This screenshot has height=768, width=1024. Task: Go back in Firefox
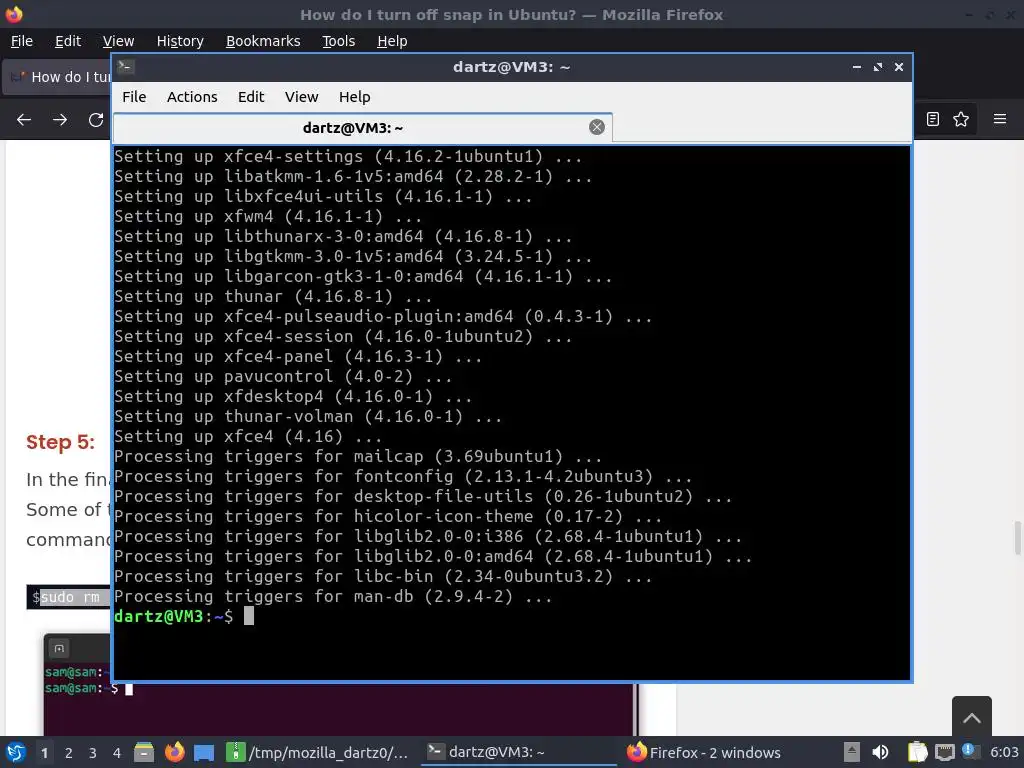24,120
